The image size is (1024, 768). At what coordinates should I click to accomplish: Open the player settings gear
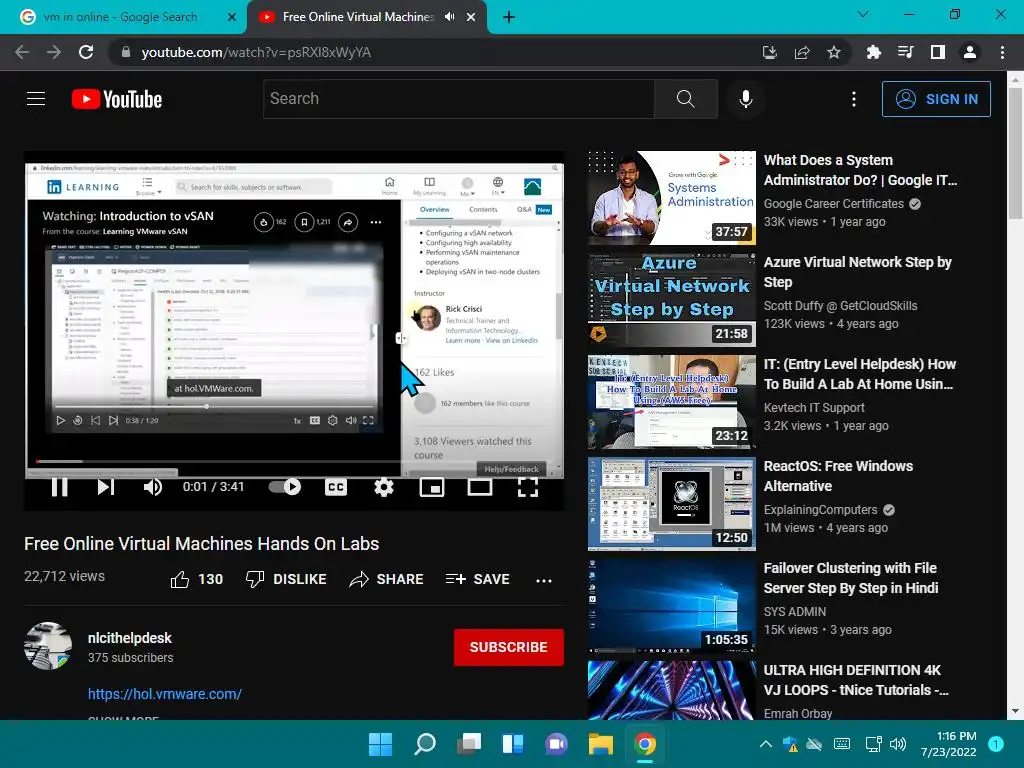click(x=384, y=487)
